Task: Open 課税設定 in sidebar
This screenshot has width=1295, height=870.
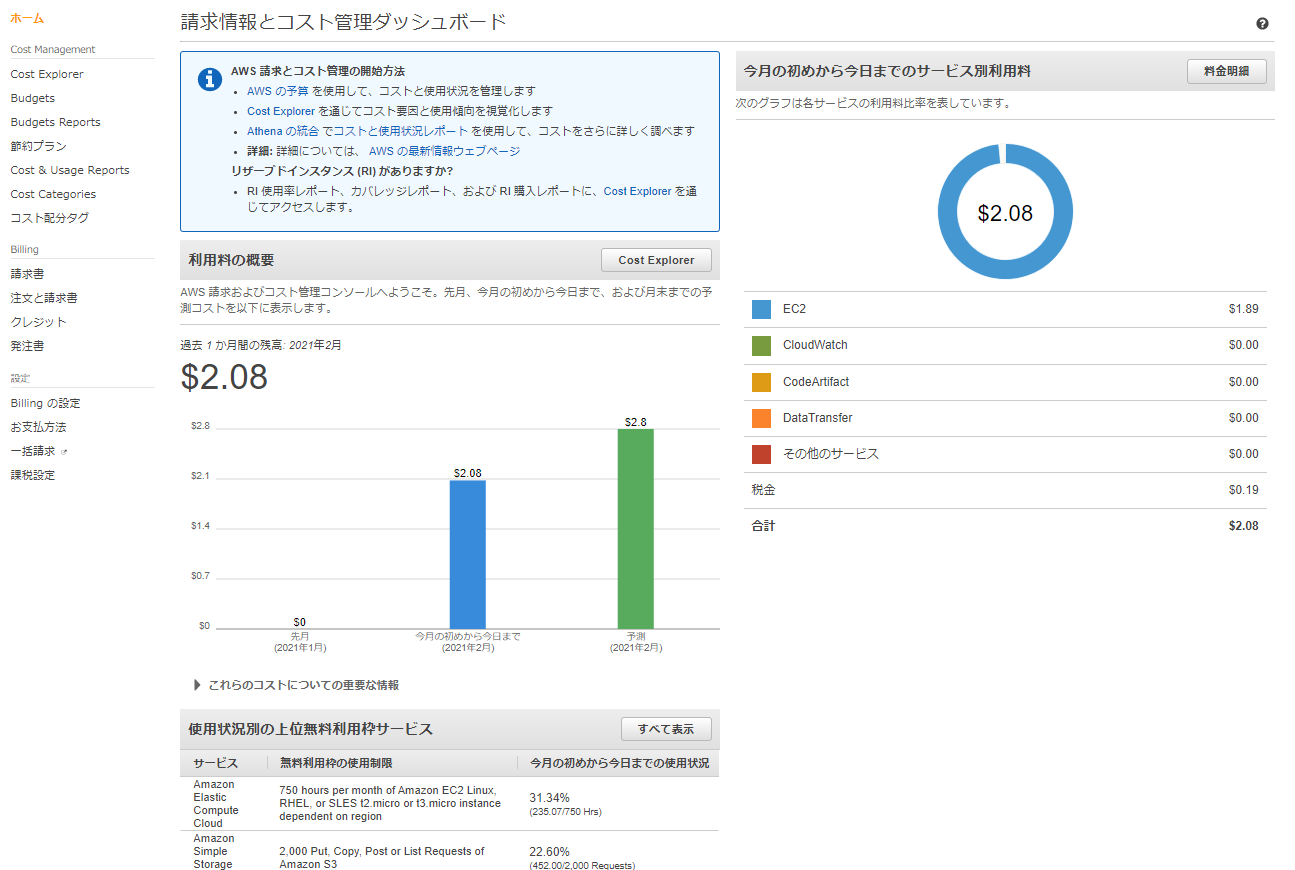Action: [x=33, y=475]
